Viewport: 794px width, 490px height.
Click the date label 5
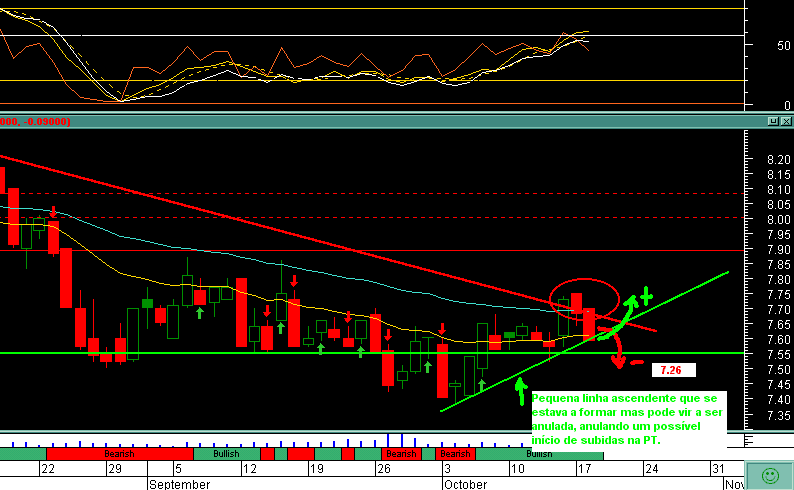178,469
